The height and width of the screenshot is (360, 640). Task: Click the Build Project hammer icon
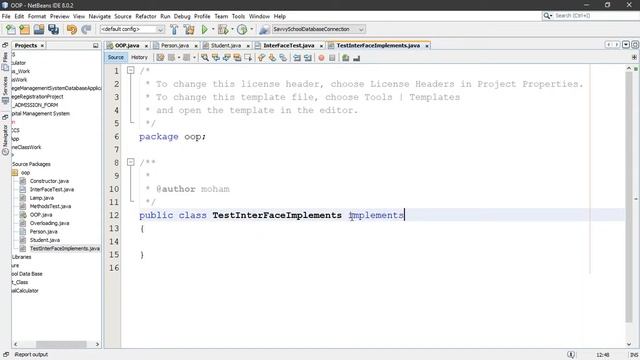coord(174,29)
